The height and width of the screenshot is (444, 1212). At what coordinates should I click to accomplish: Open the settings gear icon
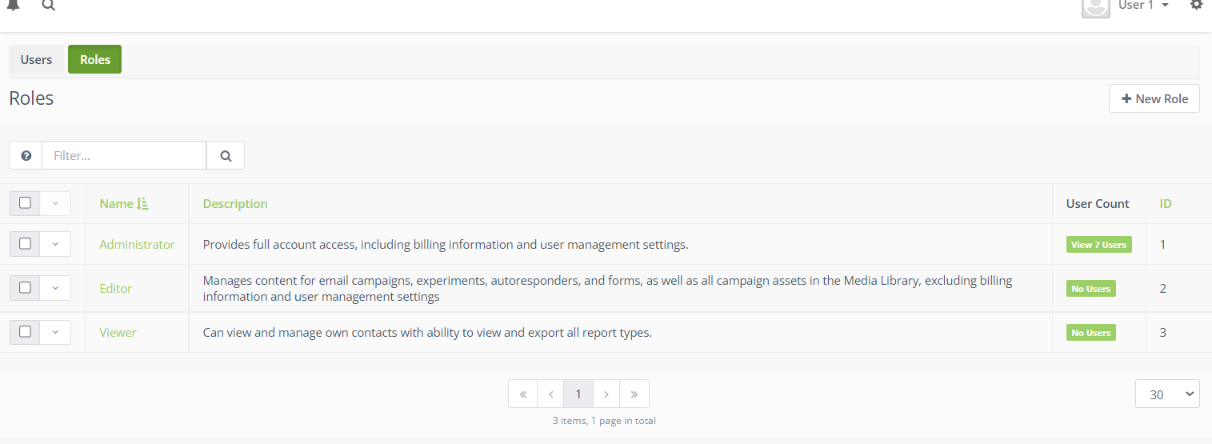pyautogui.click(x=1196, y=5)
